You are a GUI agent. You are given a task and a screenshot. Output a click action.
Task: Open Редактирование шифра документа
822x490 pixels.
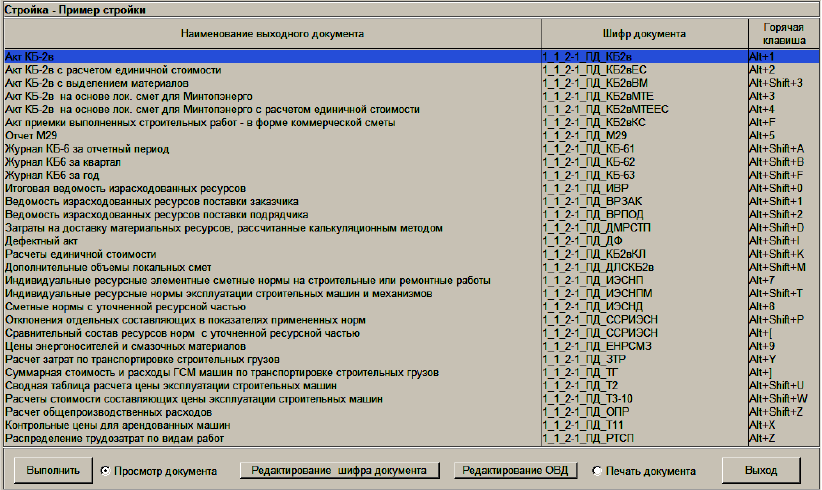click(339, 470)
